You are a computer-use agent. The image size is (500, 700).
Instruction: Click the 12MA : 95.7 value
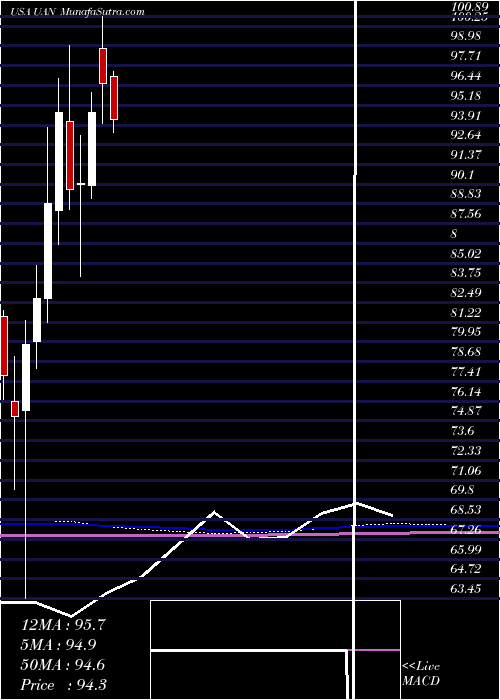(x=64, y=625)
